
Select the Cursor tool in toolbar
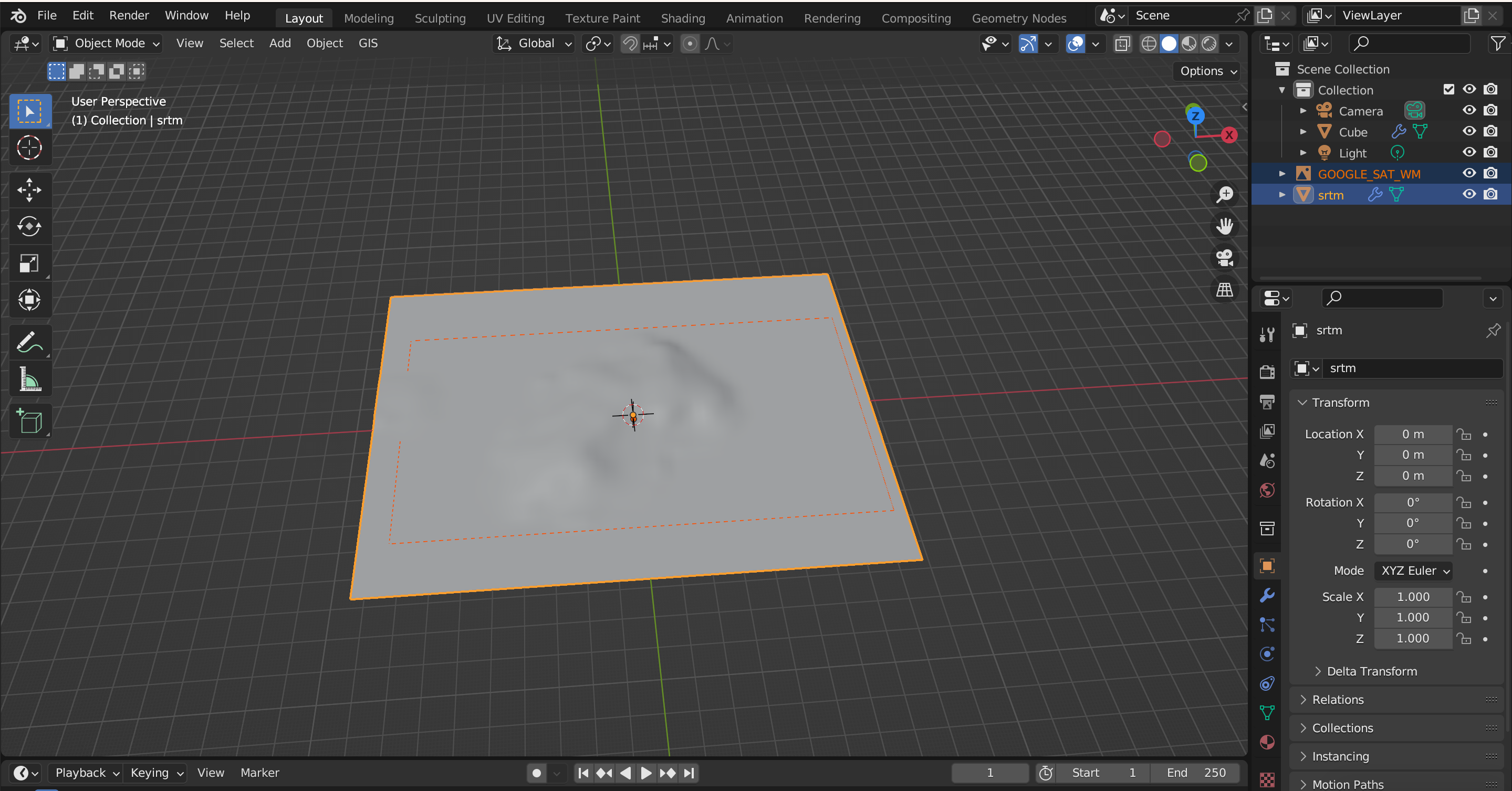tap(29, 147)
